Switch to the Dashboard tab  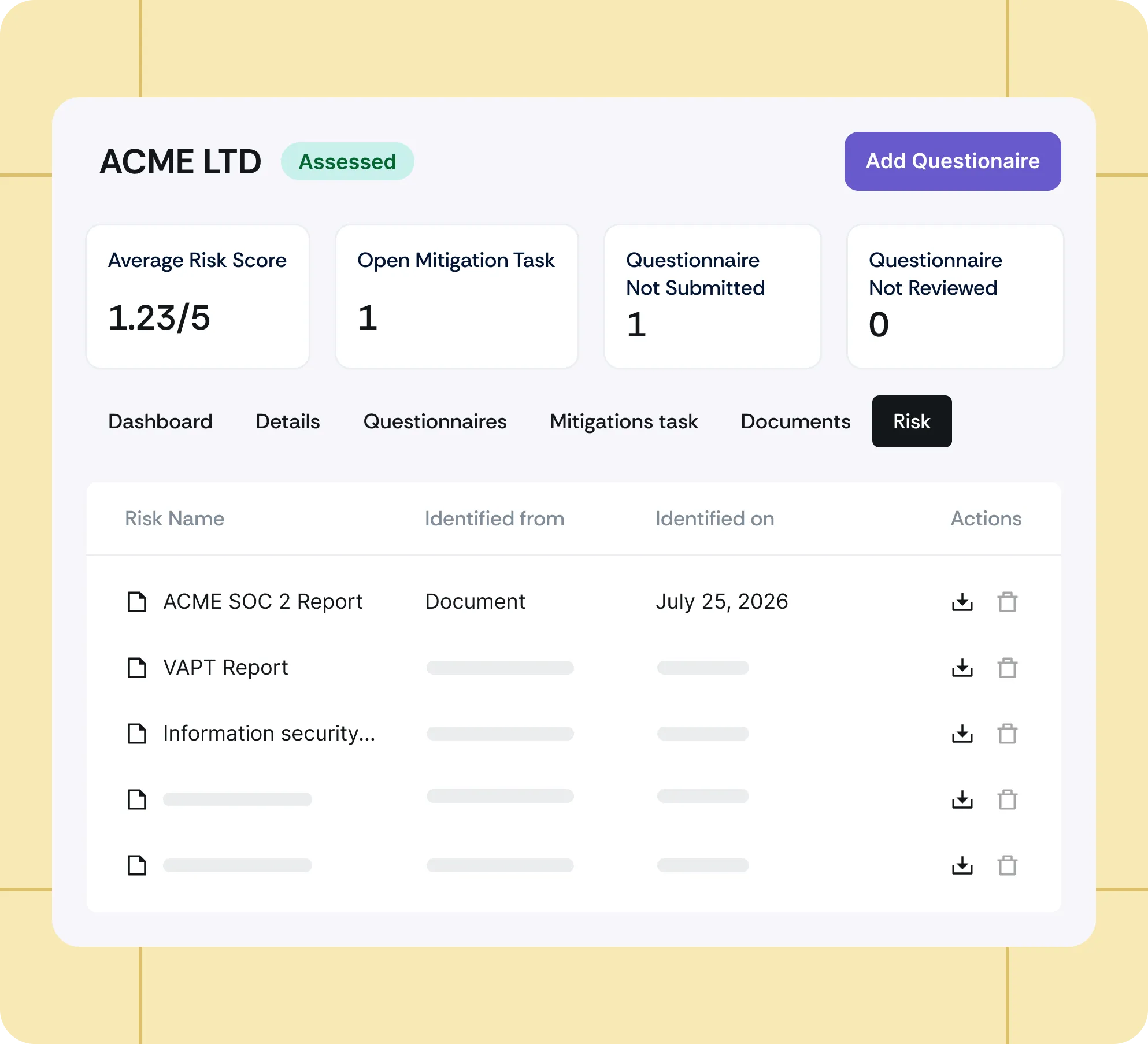(160, 421)
